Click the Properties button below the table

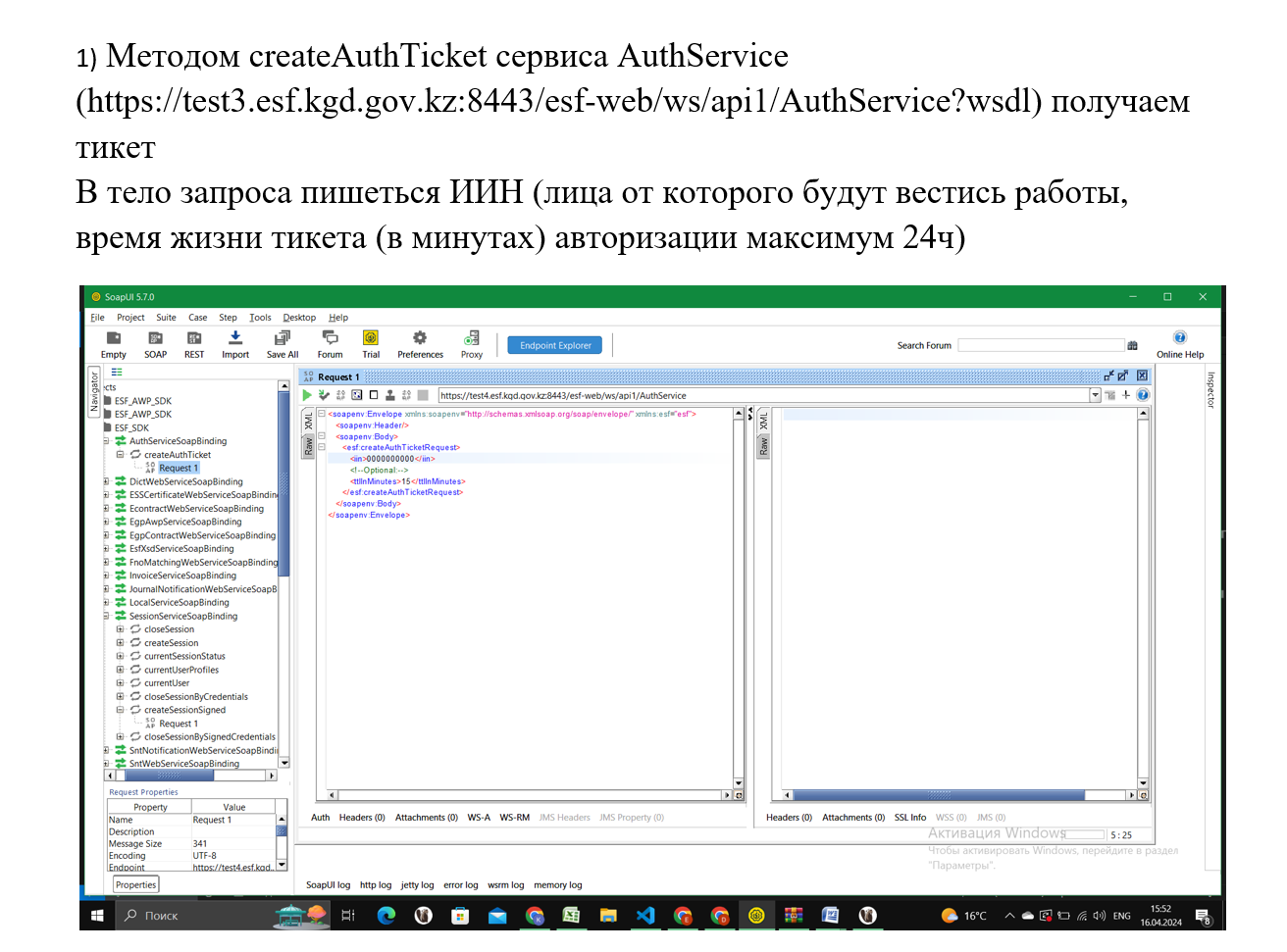(x=135, y=884)
